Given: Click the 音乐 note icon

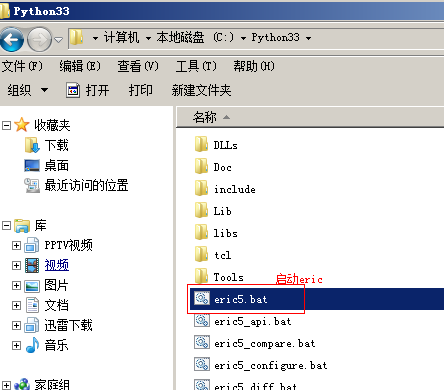Looking at the screenshot, I should (x=32, y=345).
